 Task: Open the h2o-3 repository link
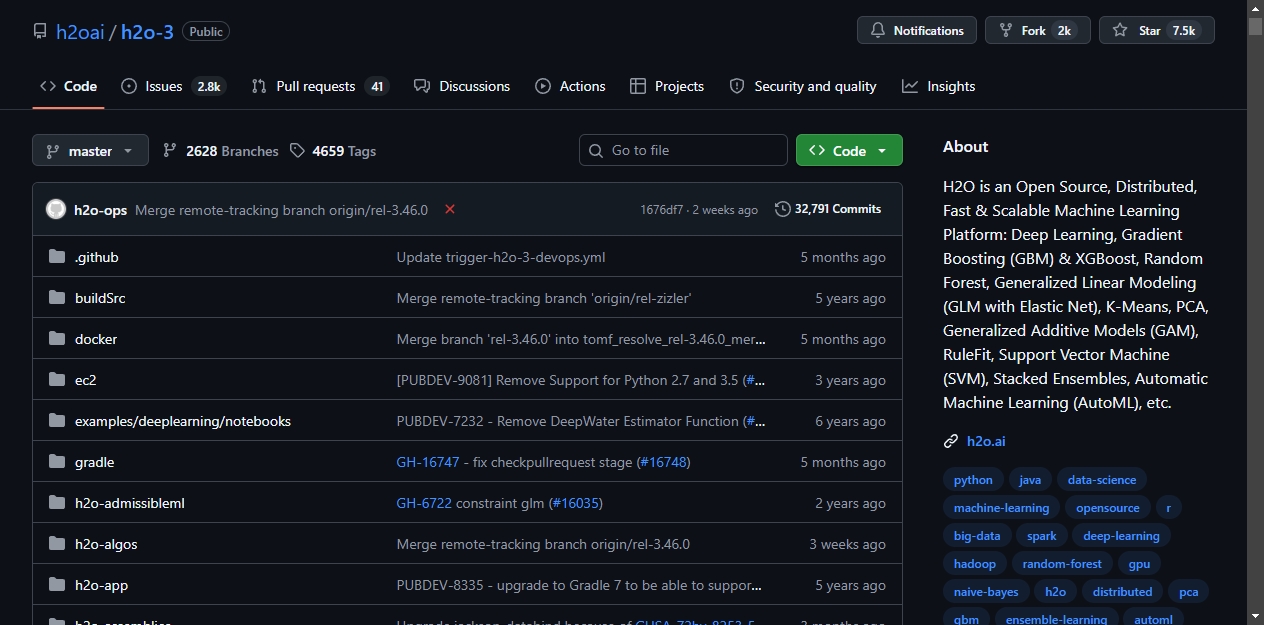147,32
